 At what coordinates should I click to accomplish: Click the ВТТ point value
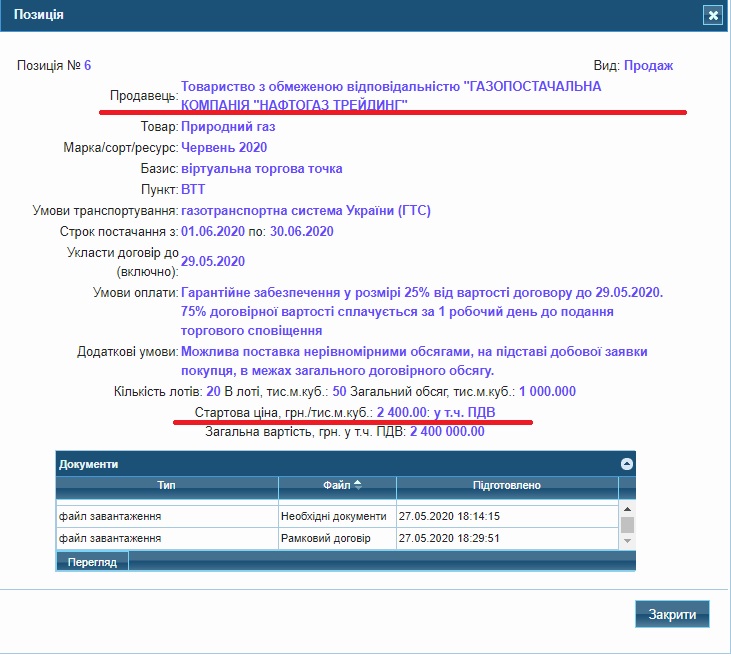click(x=193, y=190)
